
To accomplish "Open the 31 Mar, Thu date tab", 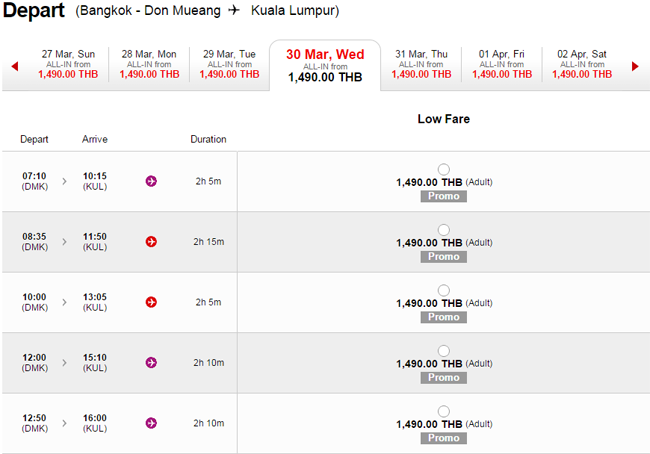I will 421,64.
